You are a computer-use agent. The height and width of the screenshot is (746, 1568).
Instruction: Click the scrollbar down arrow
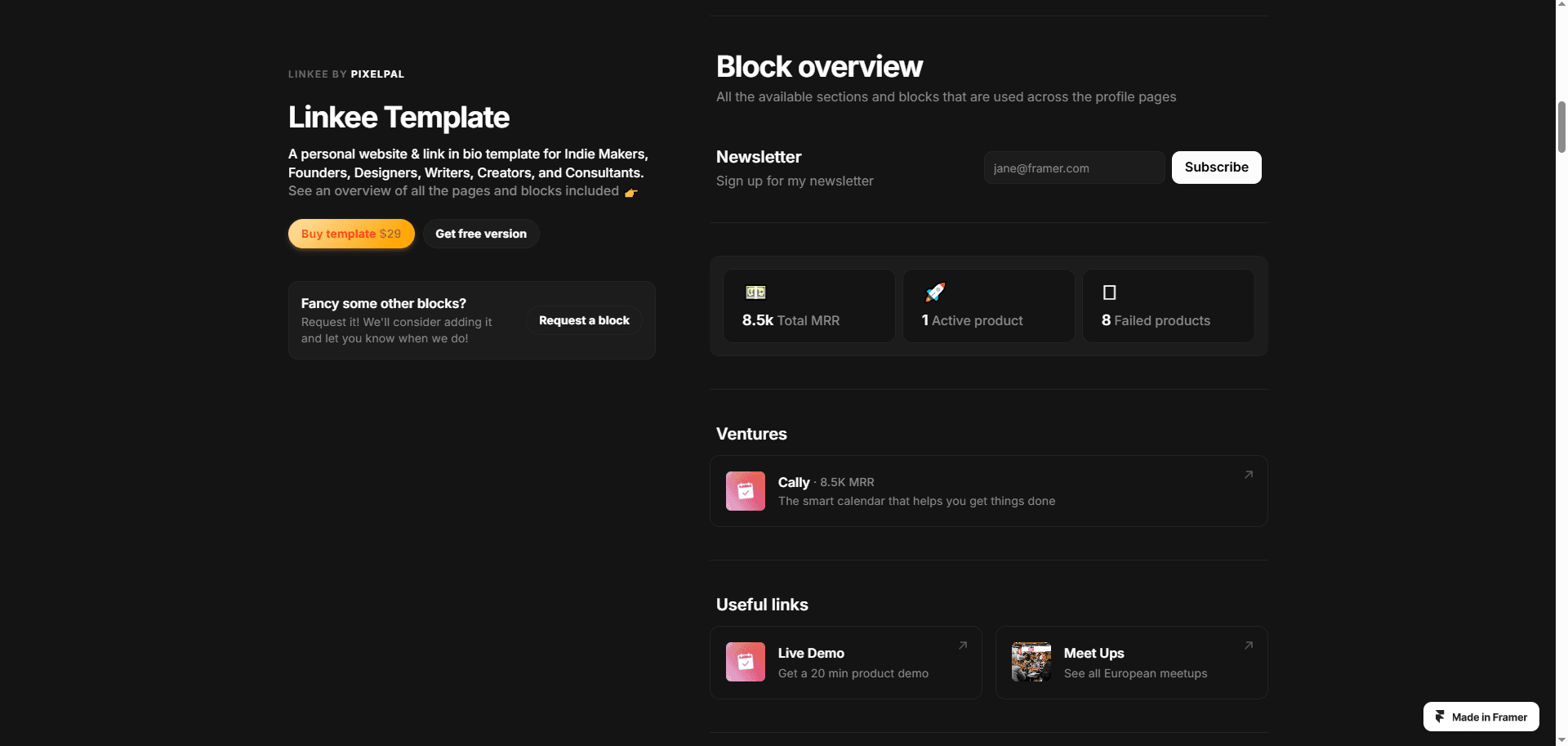[1561, 740]
